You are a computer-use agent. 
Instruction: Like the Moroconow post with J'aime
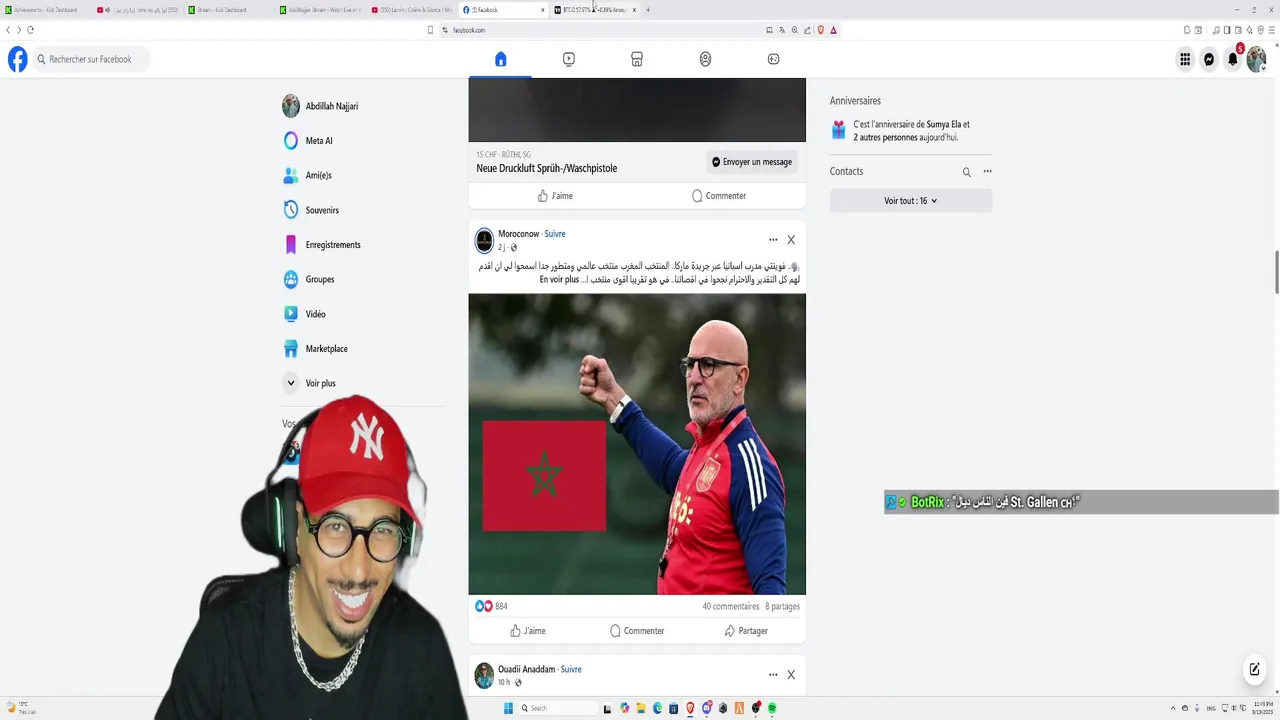click(x=528, y=631)
